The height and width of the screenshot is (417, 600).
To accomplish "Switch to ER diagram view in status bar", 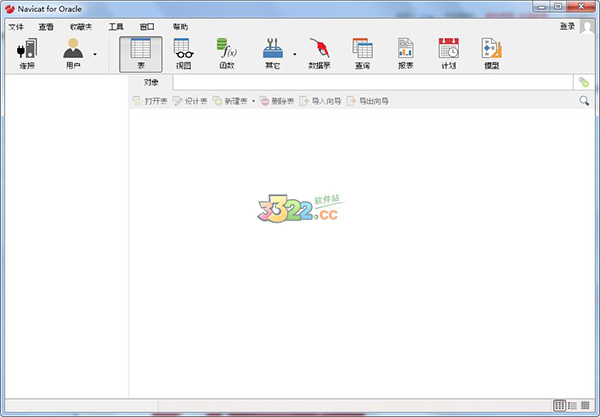I will (x=585, y=405).
